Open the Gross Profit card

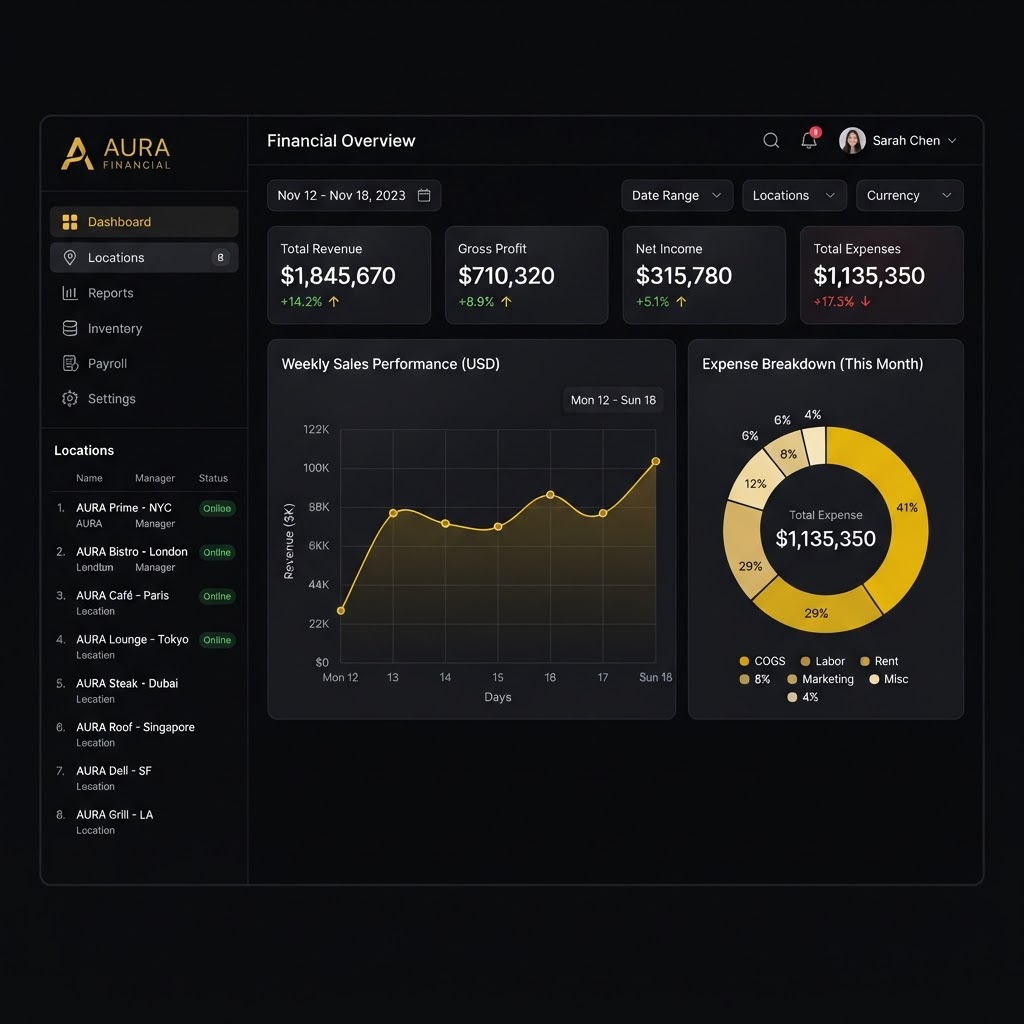pos(526,275)
